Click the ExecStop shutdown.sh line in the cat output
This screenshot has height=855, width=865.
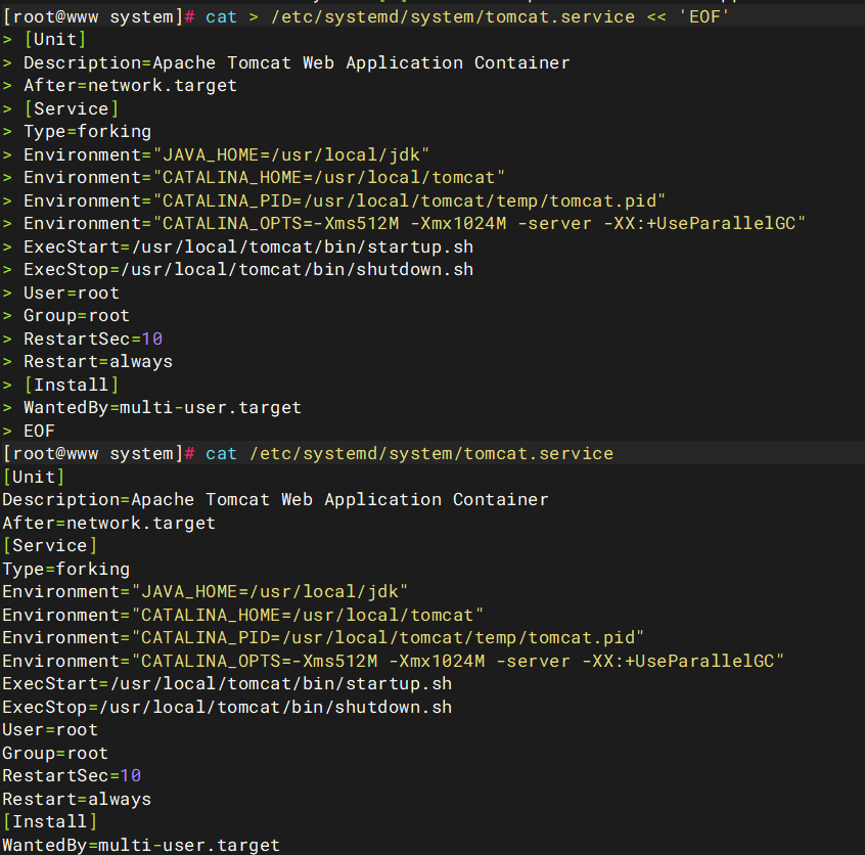pos(227,707)
